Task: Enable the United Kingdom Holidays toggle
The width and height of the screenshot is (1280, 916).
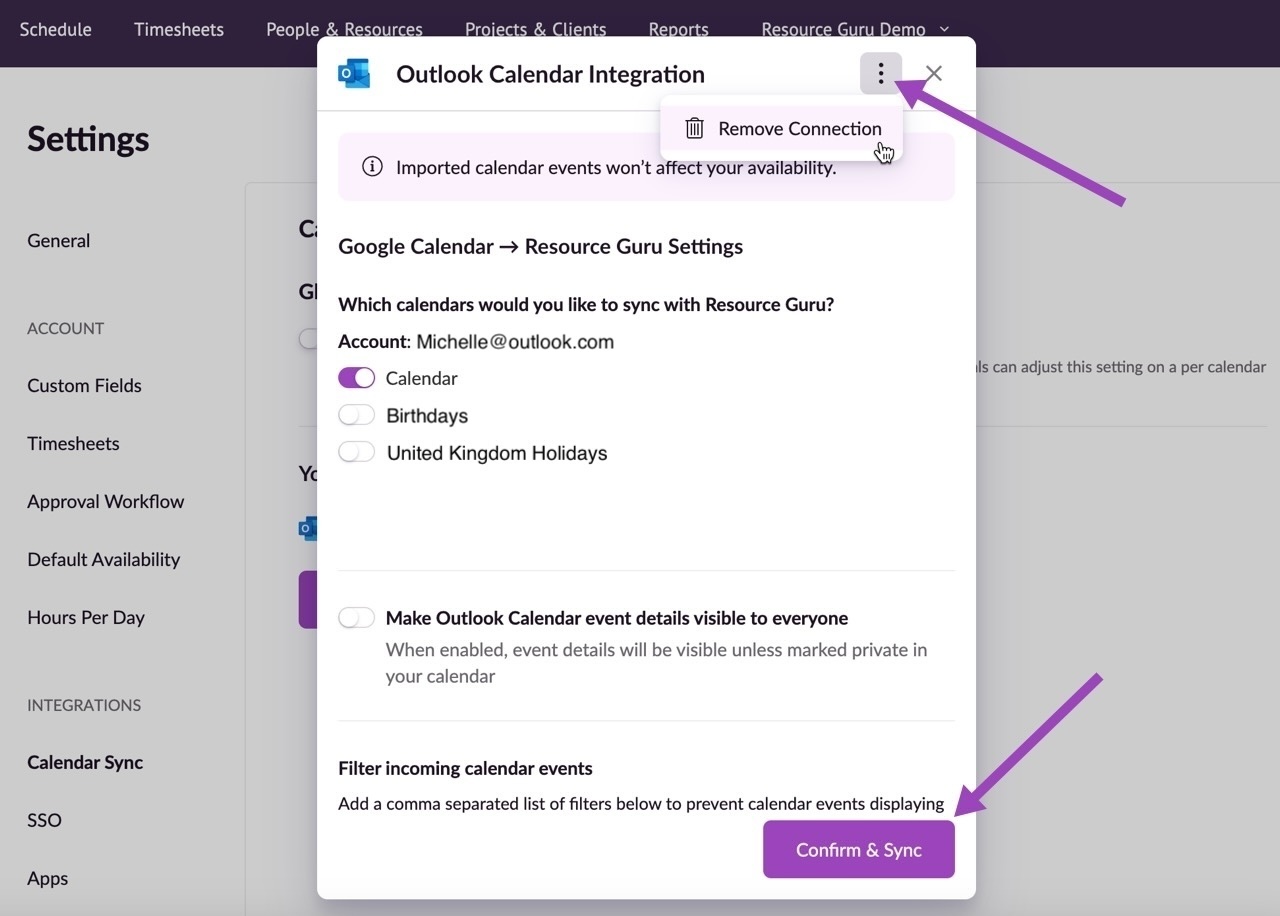Action: pos(356,452)
